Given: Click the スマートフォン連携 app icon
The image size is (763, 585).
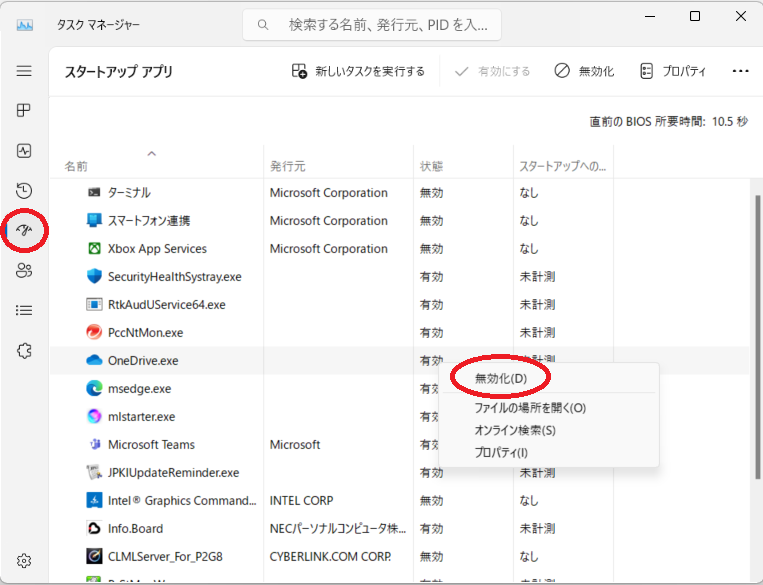Looking at the screenshot, I should (x=94, y=220).
